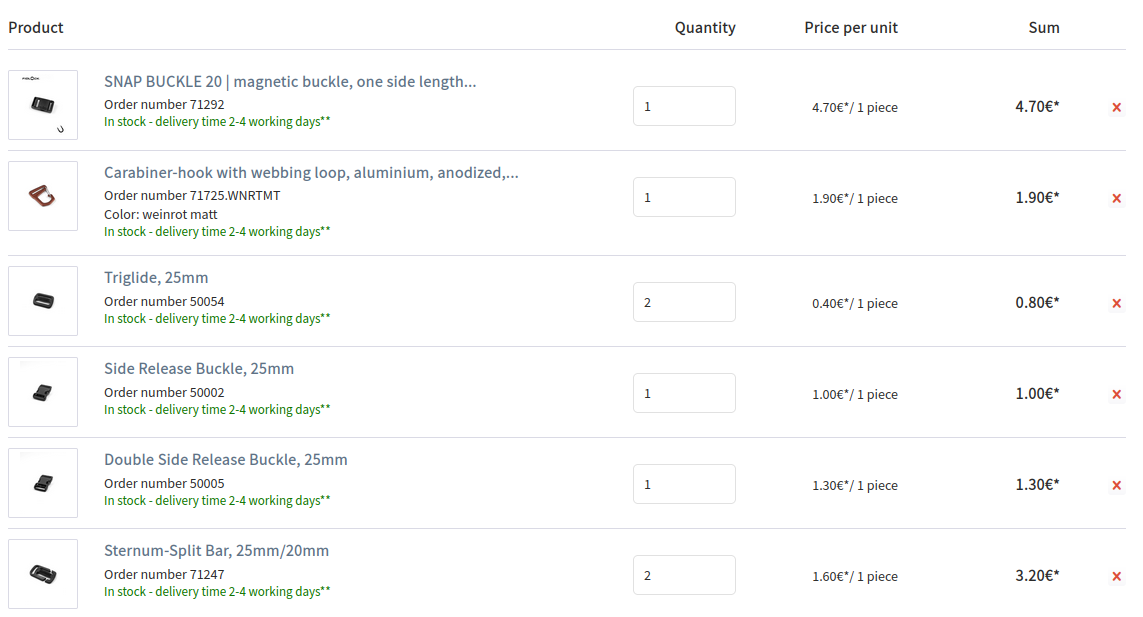The height and width of the screenshot is (617, 1143).
Task: Open Carabiner-hook with webbing loop link
Action: (x=311, y=173)
